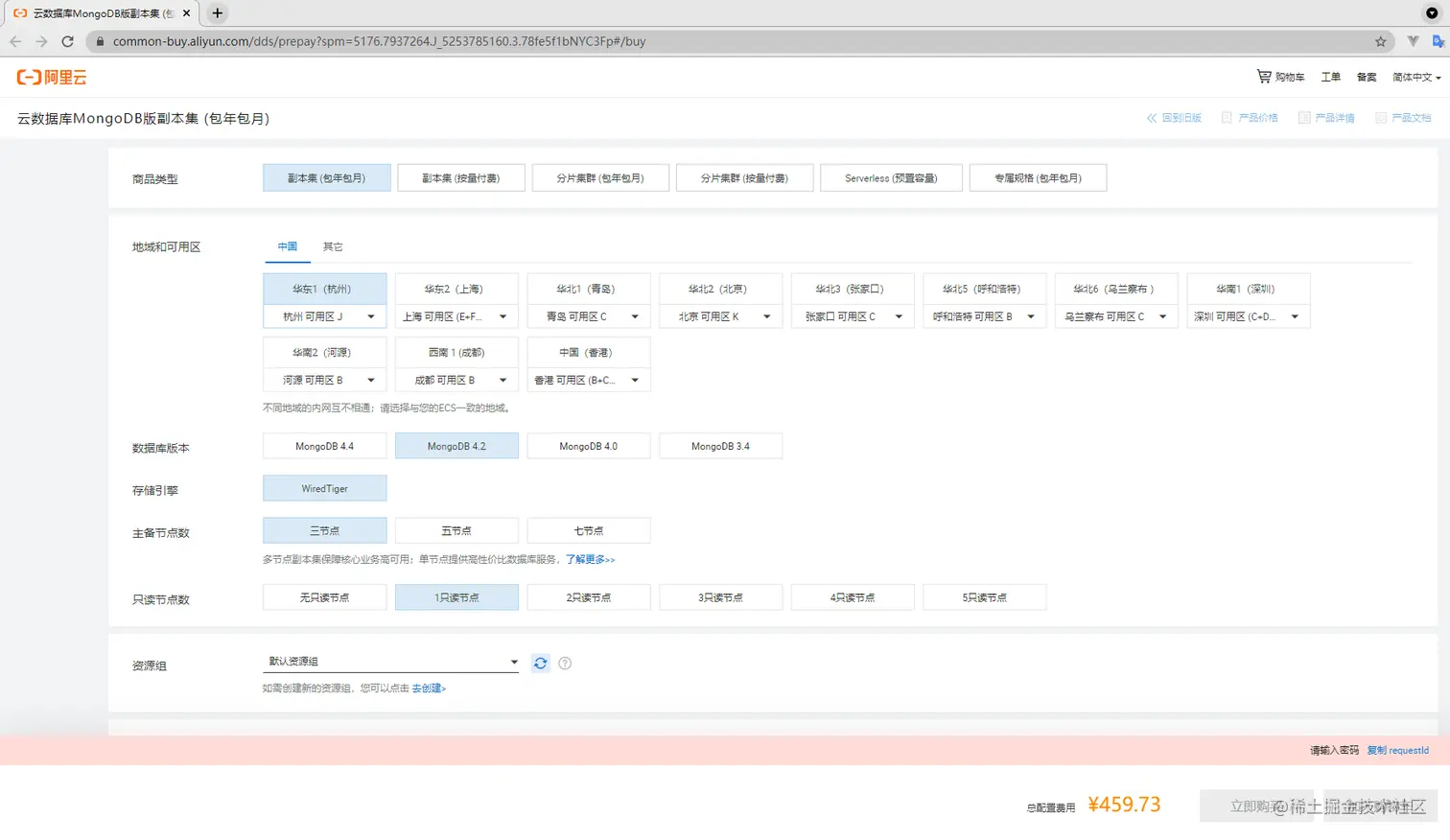
Task: Select 分片集群 (按量付费) product type
Action: point(745,178)
